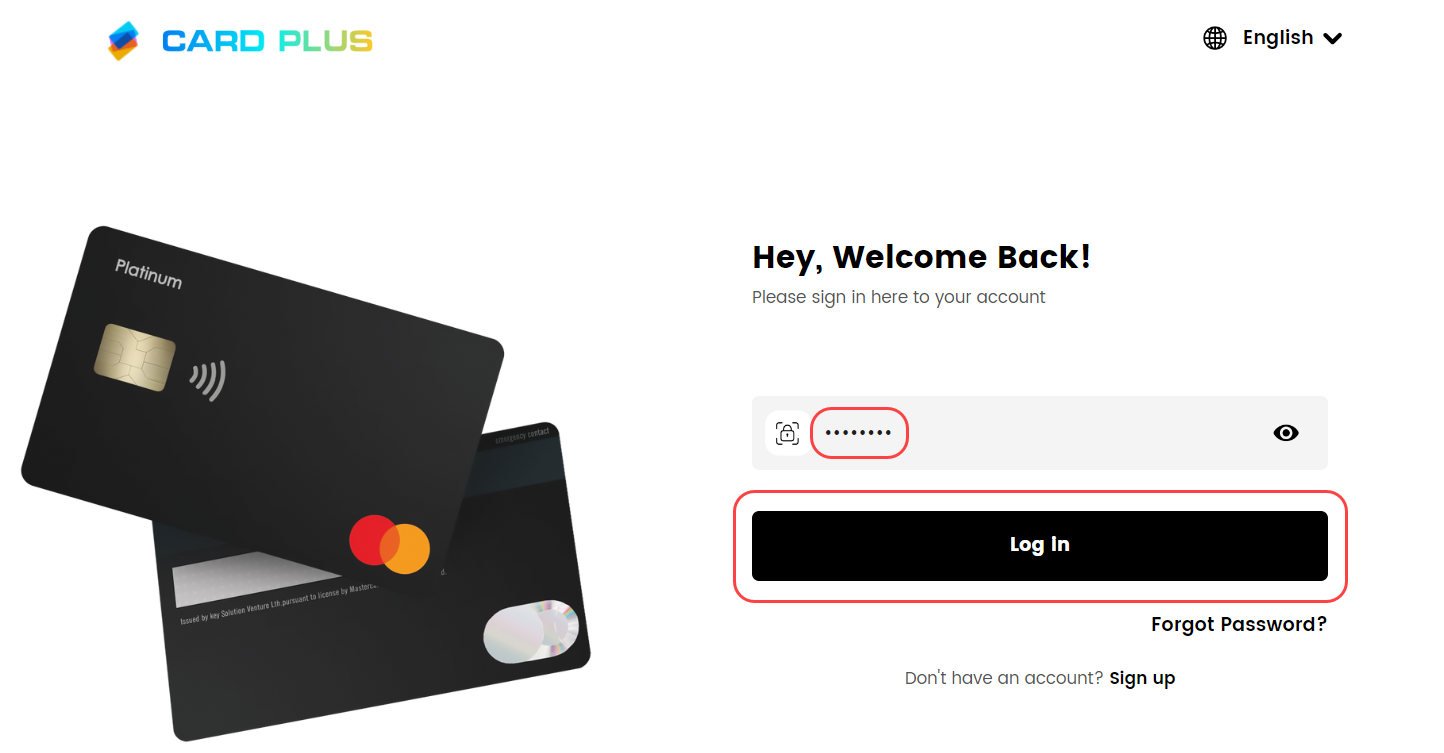The height and width of the screenshot is (753, 1444).
Task: Click the contactless payment symbol on card
Action: 208,380
